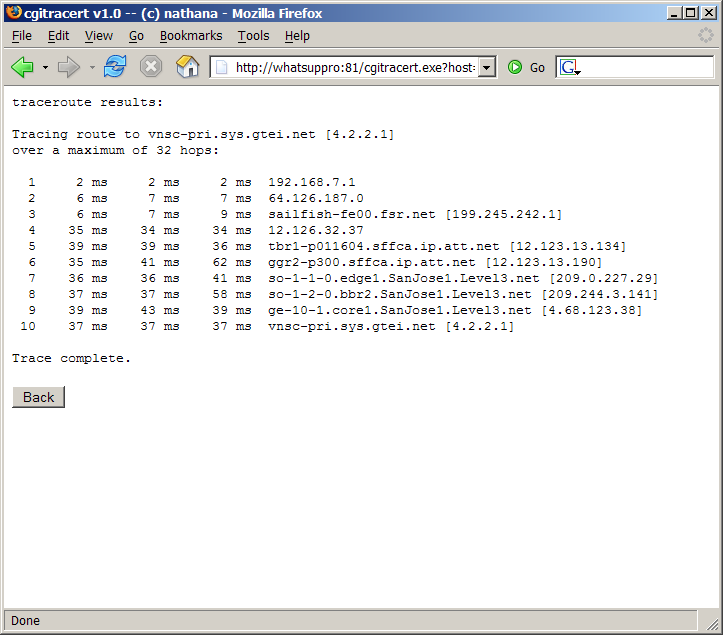
Task: Open the Tools menu
Action: (x=253, y=36)
